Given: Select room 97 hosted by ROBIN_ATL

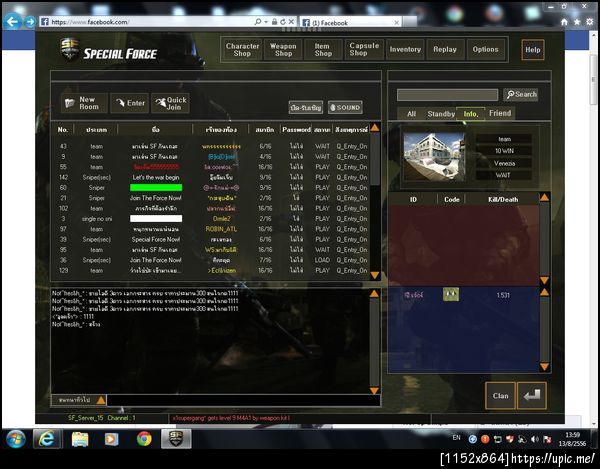Looking at the screenshot, I should click(212, 229).
